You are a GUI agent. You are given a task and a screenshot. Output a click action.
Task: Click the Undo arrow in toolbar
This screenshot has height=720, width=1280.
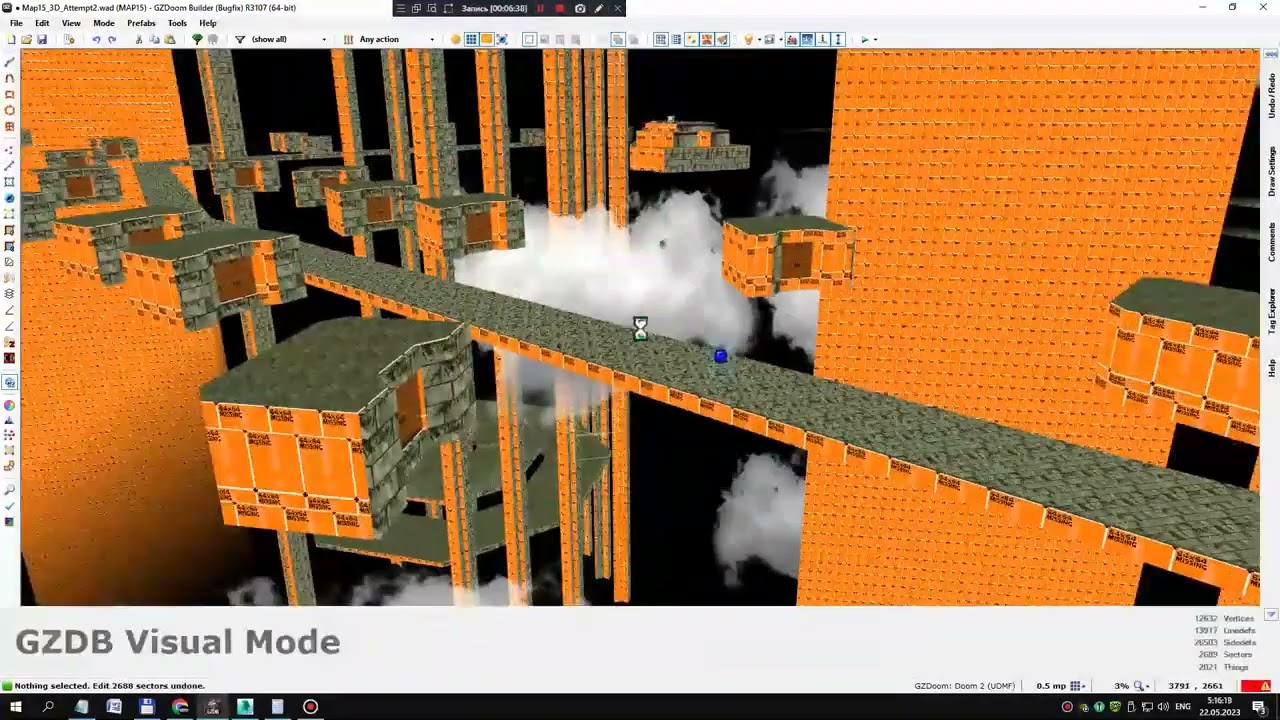(x=96, y=39)
